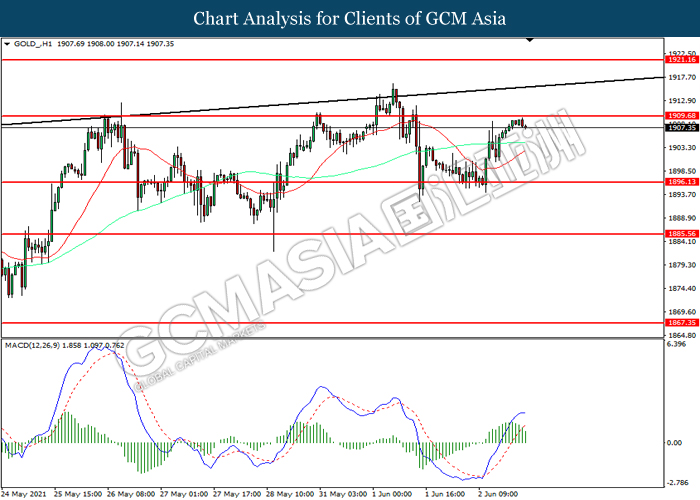
Task: Click the 1907.35 current price label
Action: (x=682, y=128)
